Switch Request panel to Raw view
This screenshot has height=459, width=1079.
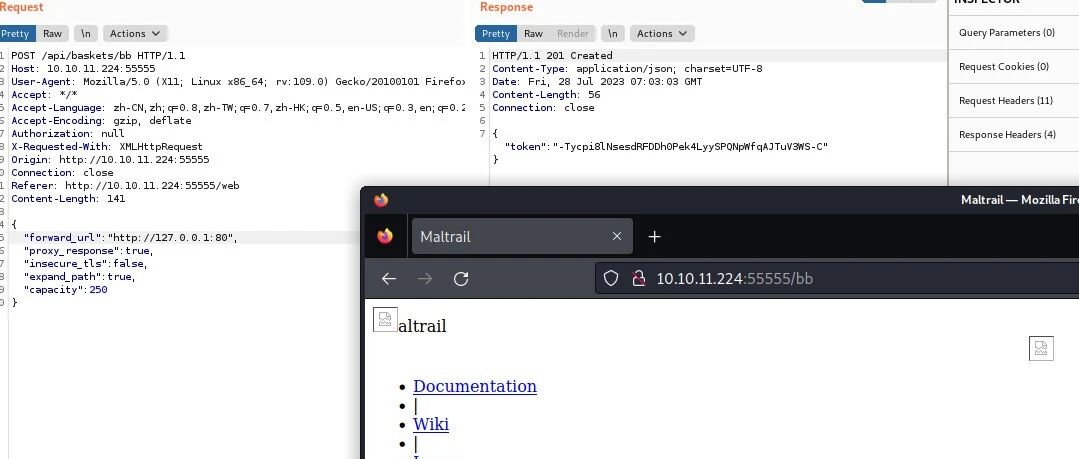click(x=52, y=33)
